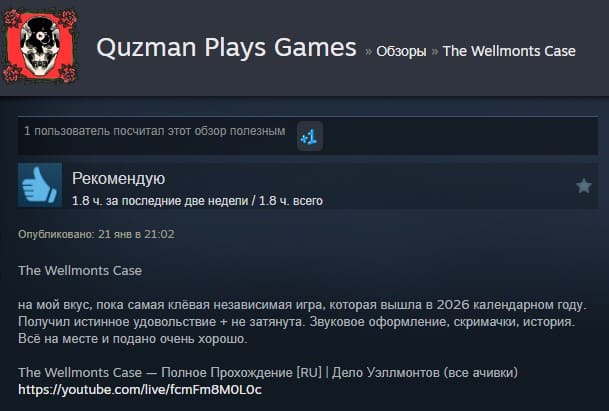Click the star icon on review header

click(583, 186)
